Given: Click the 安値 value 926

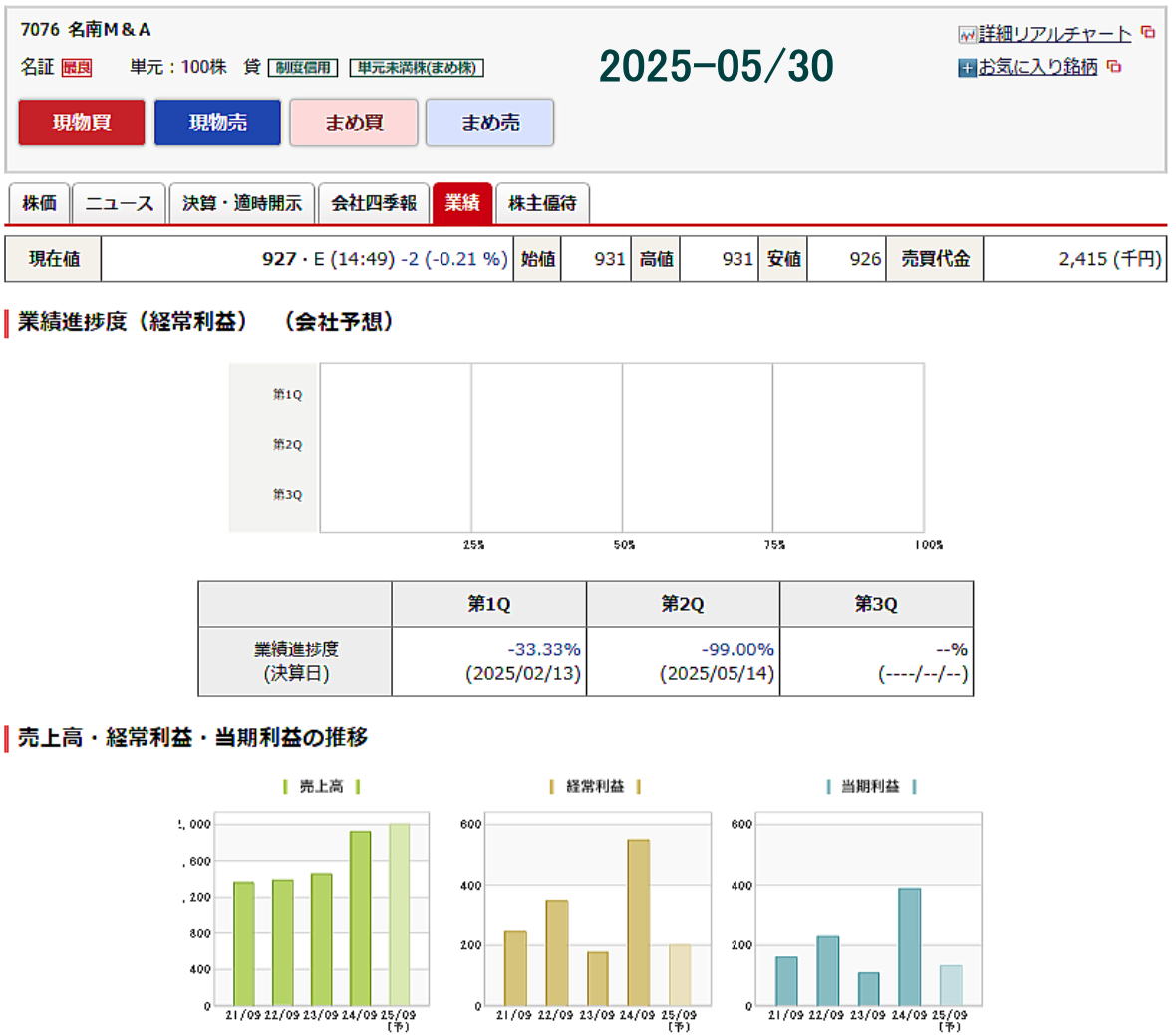Looking at the screenshot, I should (865, 259).
